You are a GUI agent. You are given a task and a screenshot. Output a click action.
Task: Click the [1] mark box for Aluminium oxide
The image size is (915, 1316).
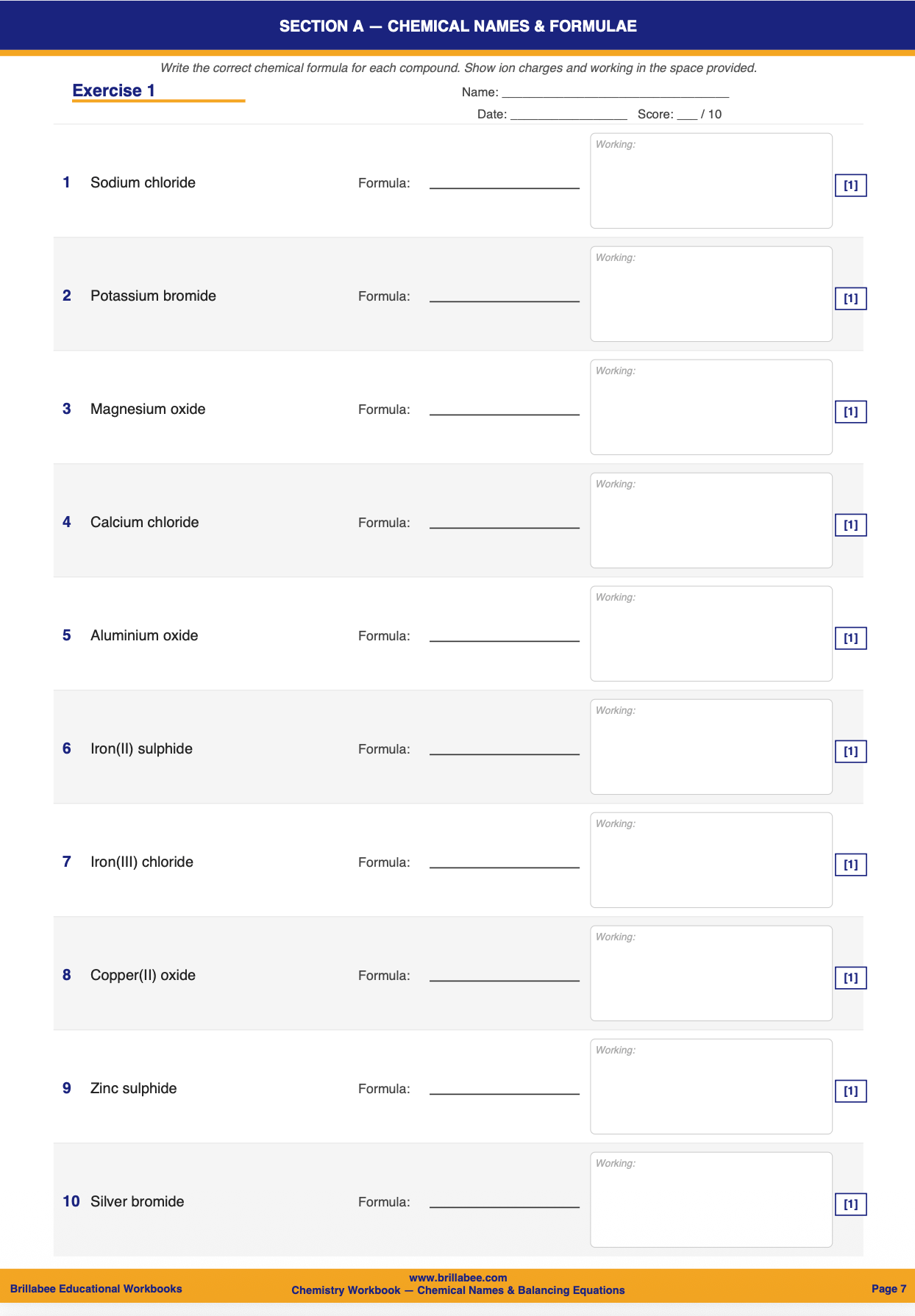coord(850,638)
